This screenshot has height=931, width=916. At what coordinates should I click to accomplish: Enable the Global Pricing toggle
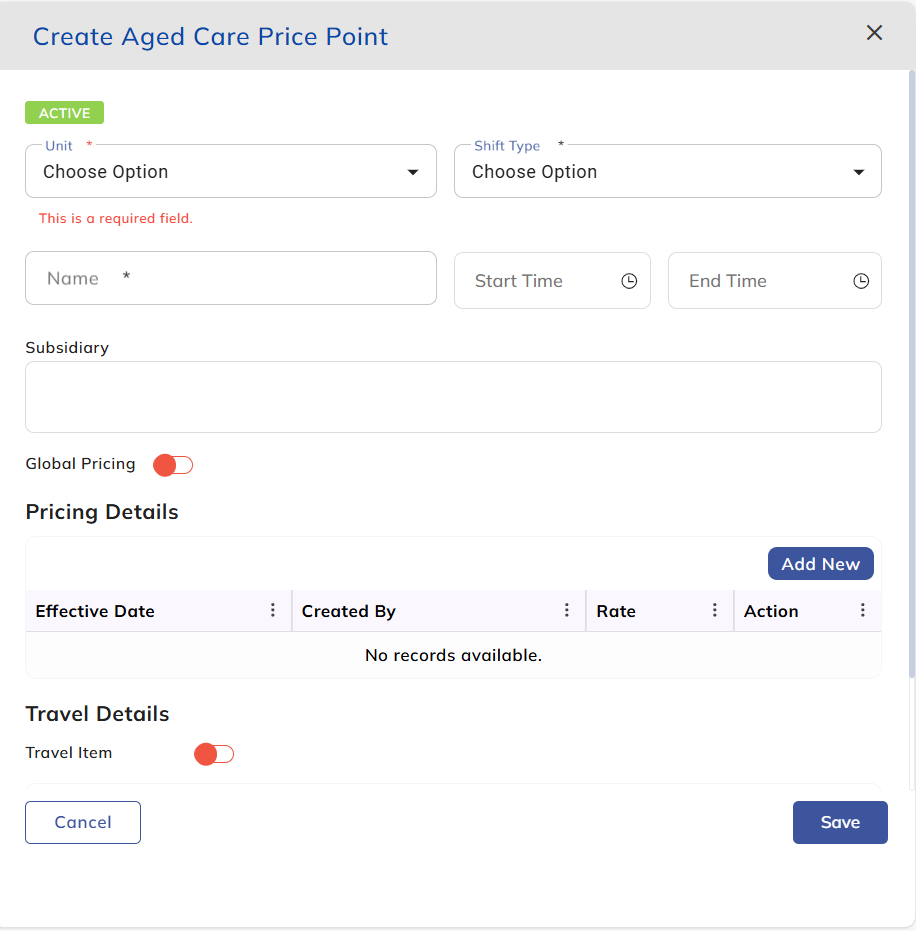173,465
